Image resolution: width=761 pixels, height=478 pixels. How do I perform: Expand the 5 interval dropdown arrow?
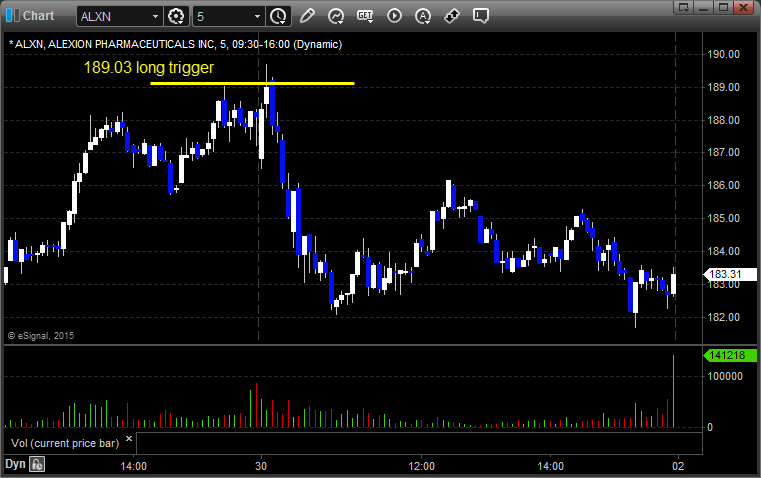[x=258, y=16]
